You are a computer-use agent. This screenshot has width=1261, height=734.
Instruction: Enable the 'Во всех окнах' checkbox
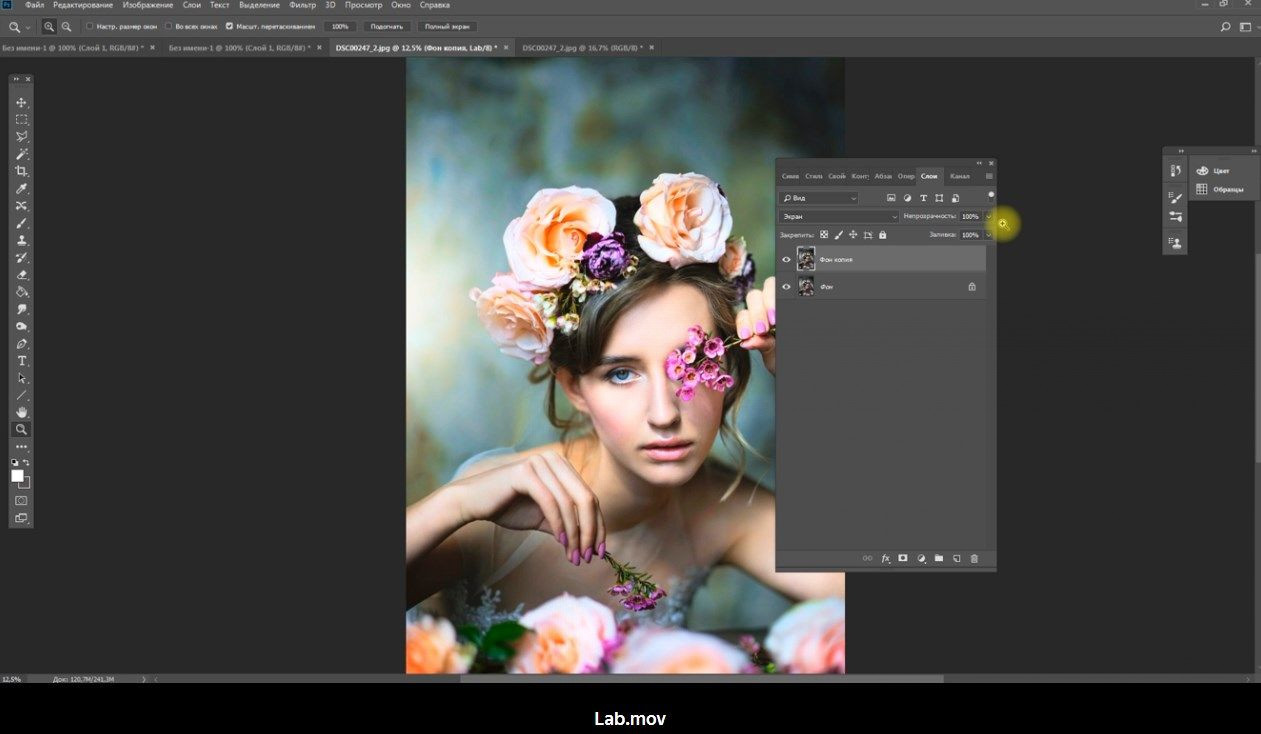pyautogui.click(x=168, y=26)
